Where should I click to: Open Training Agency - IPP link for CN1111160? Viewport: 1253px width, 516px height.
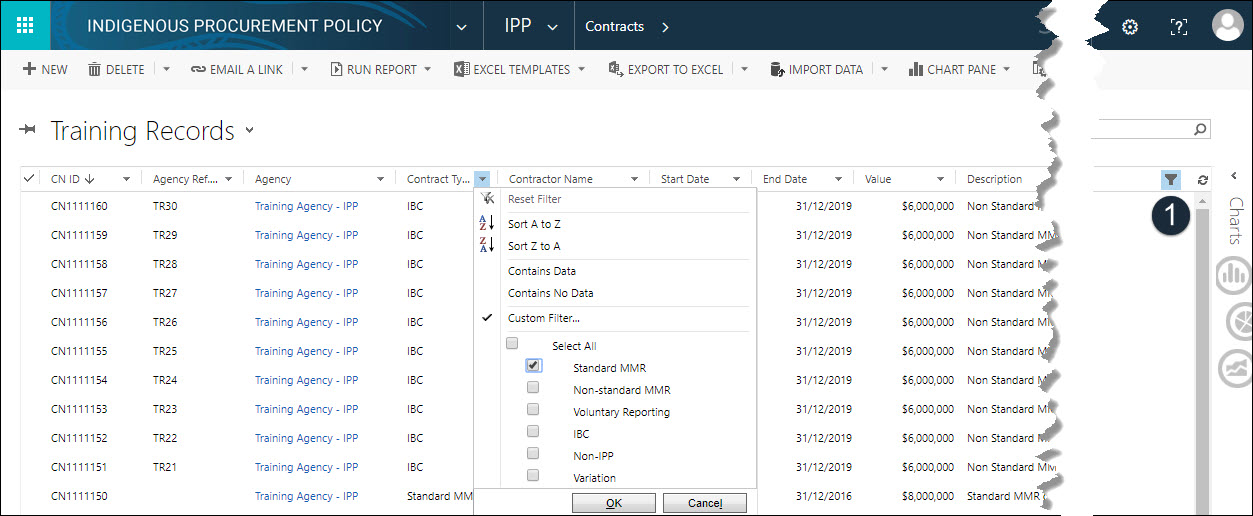click(x=306, y=206)
